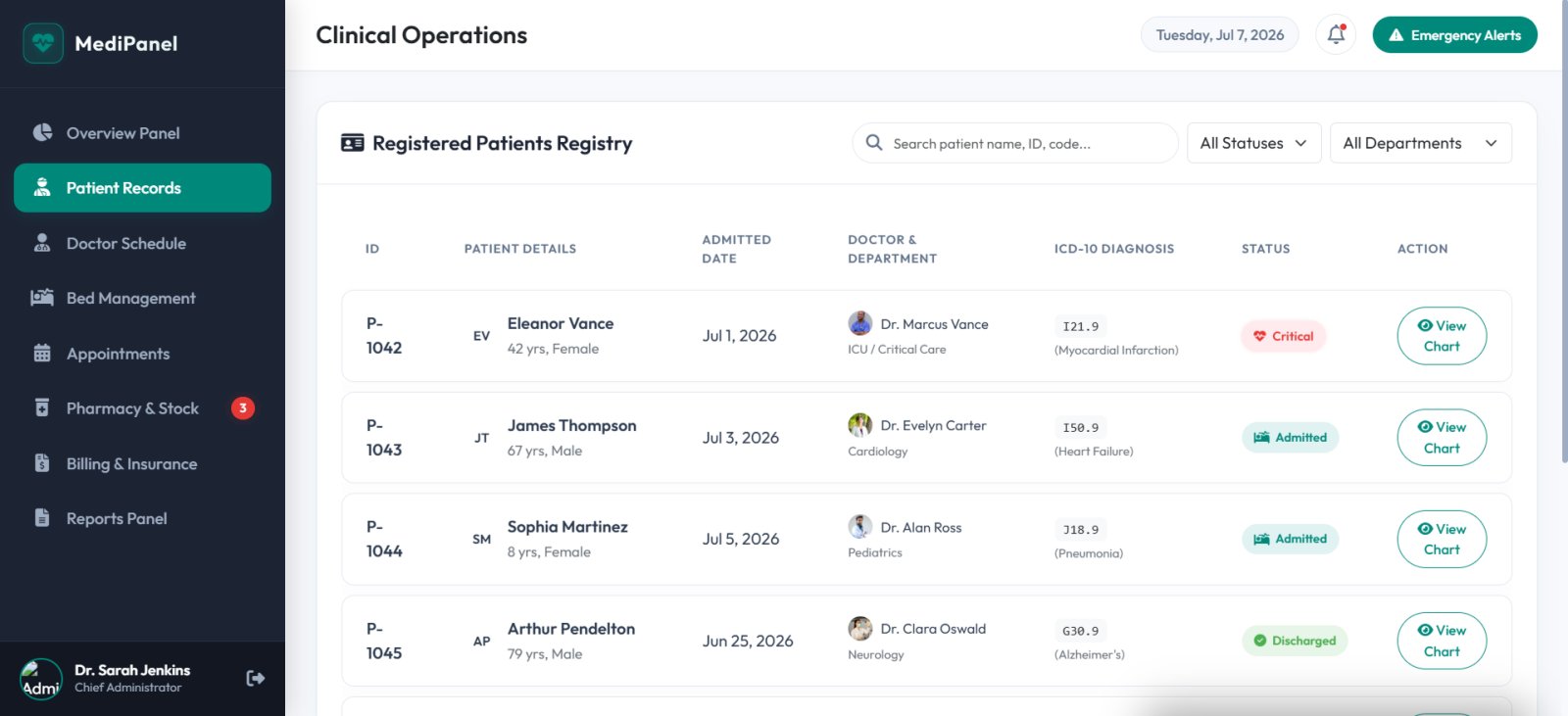The image size is (1568, 716).
Task: Click the G30.9 diagnosis code
Action: tap(1081, 632)
